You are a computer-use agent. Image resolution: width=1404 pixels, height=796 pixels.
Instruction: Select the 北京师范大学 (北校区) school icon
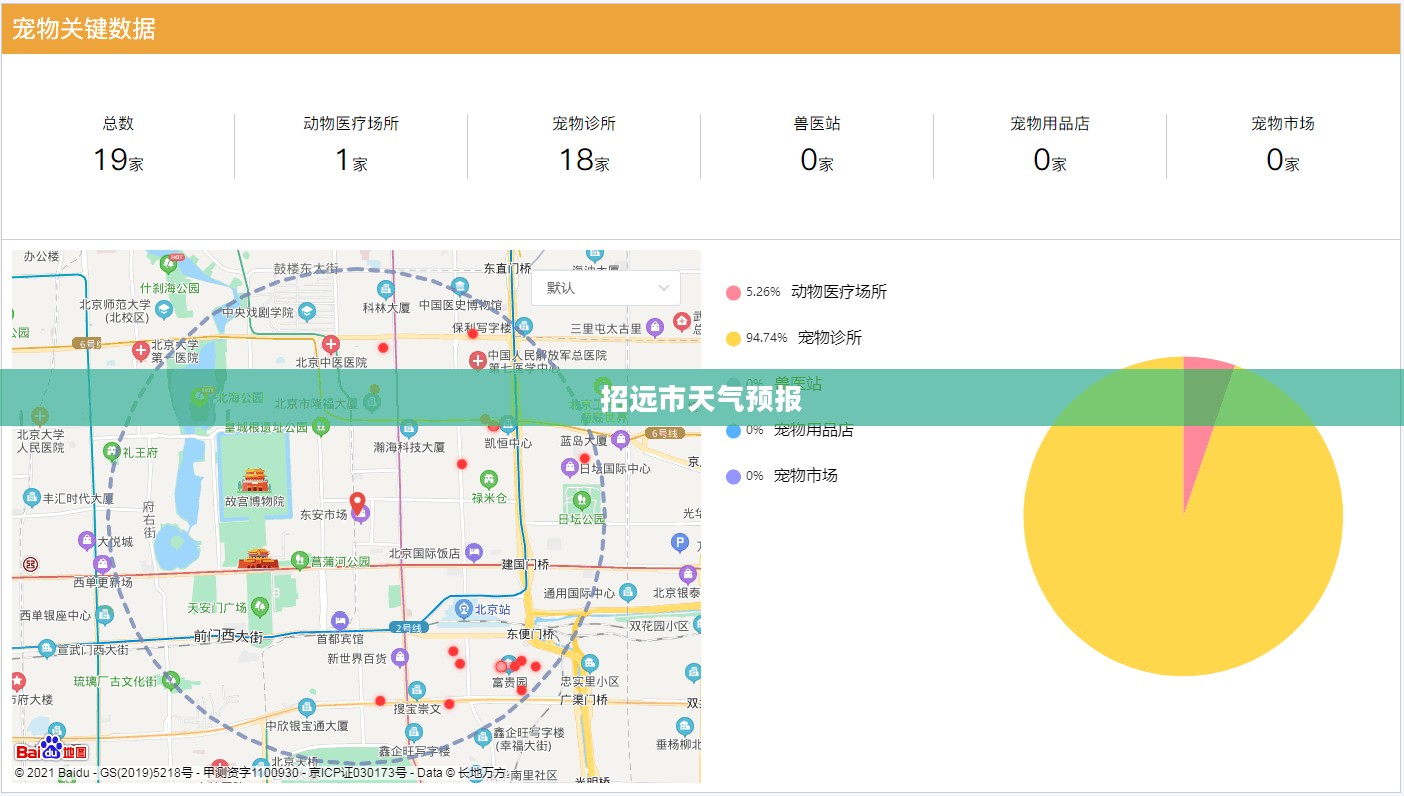tap(164, 311)
